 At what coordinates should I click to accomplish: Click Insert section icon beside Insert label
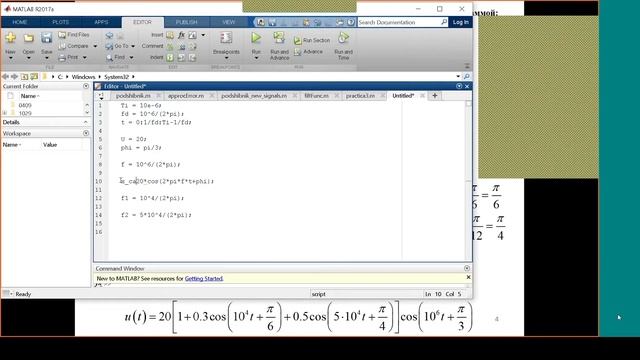pos(170,35)
